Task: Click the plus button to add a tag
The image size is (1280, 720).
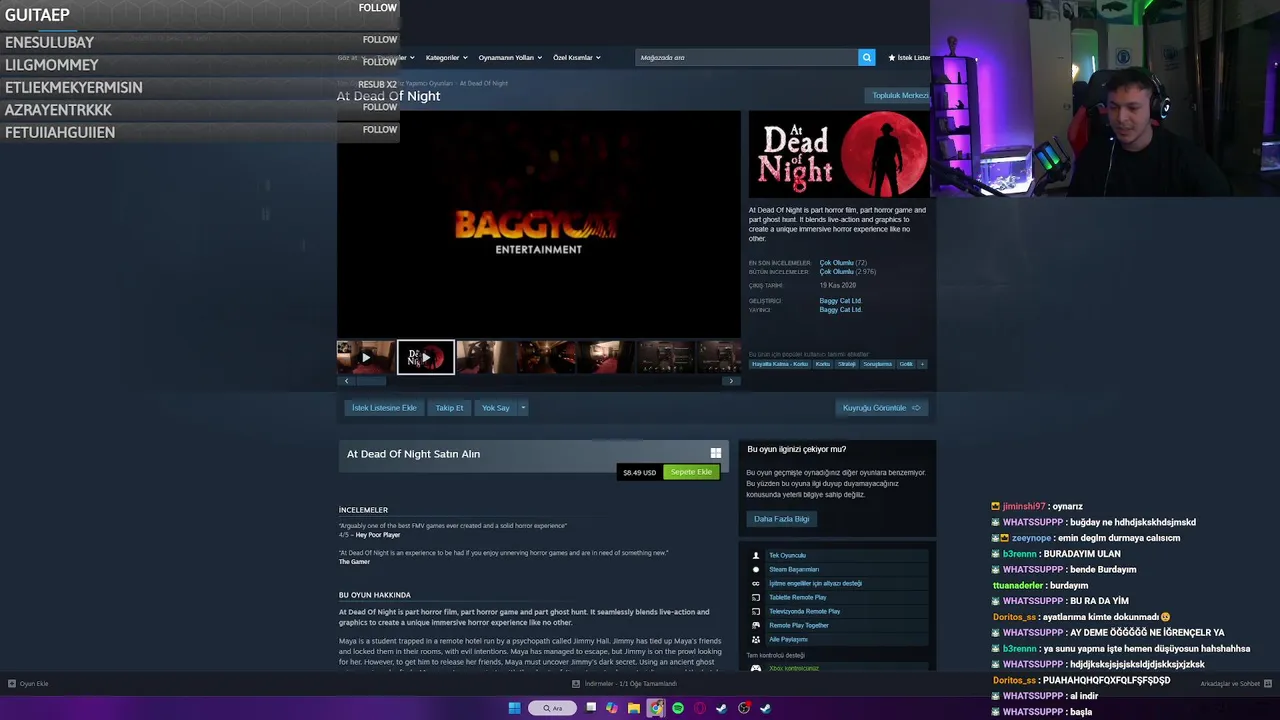Action: (922, 364)
